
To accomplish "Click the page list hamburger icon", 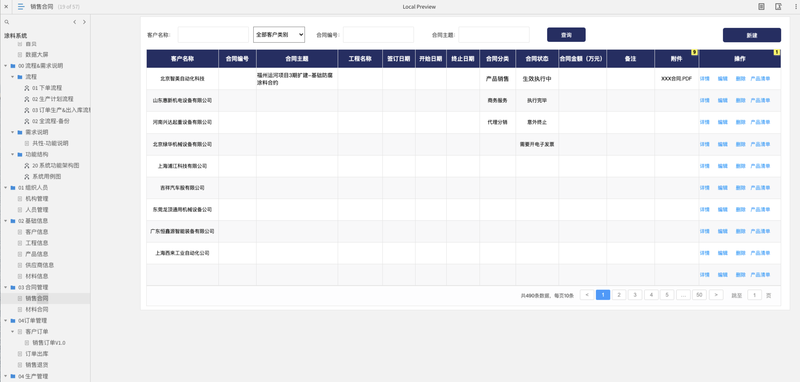I will [21, 7].
